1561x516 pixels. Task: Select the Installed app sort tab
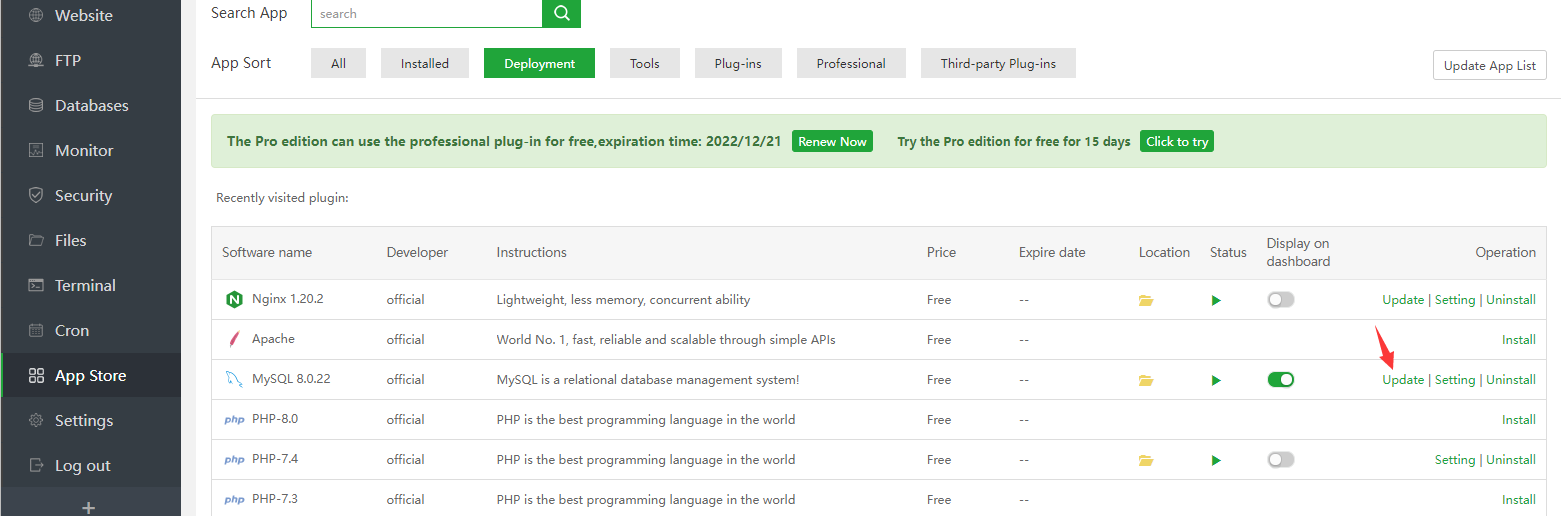tap(425, 63)
